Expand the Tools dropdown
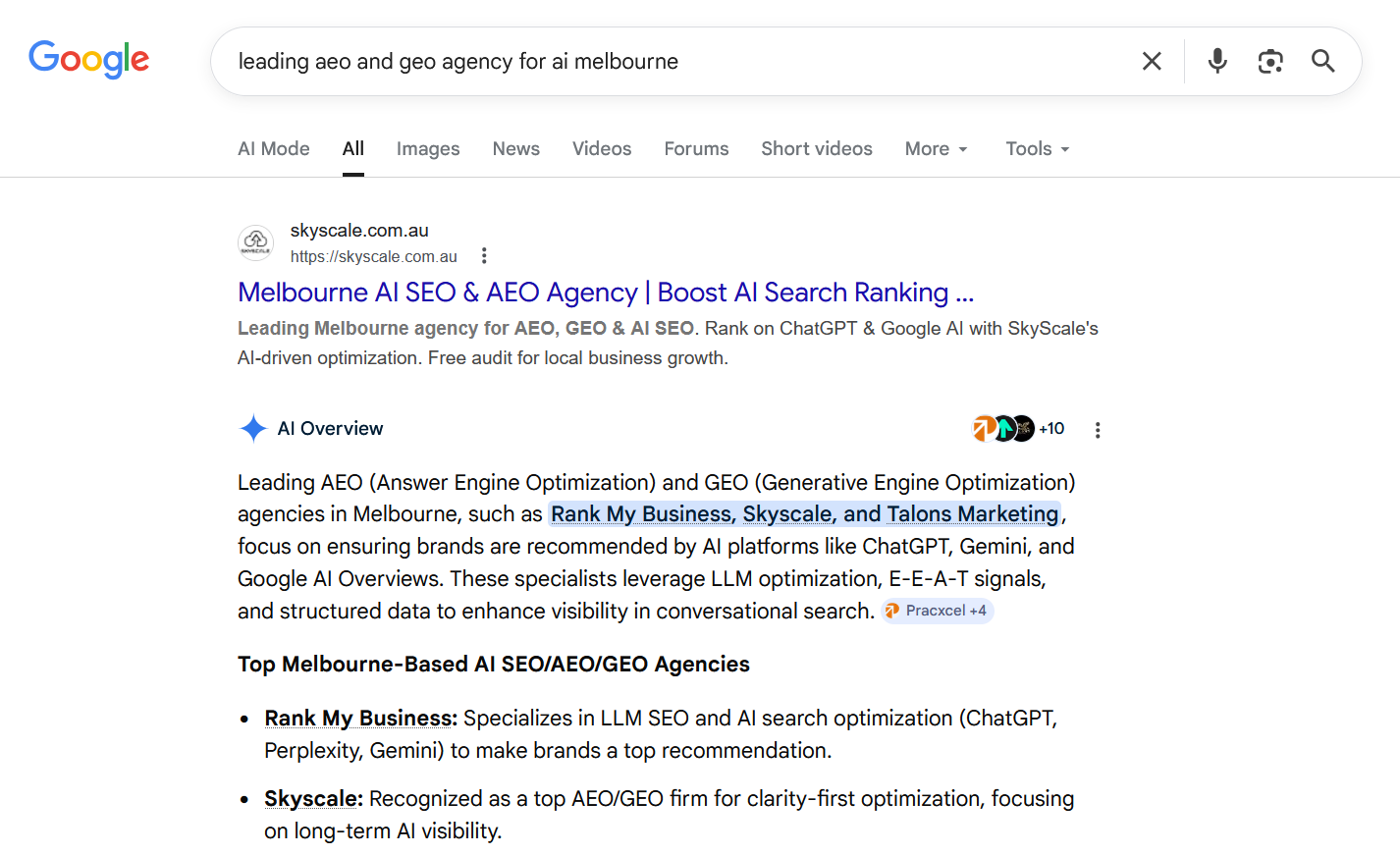The image size is (1400, 855). pos(1038,149)
